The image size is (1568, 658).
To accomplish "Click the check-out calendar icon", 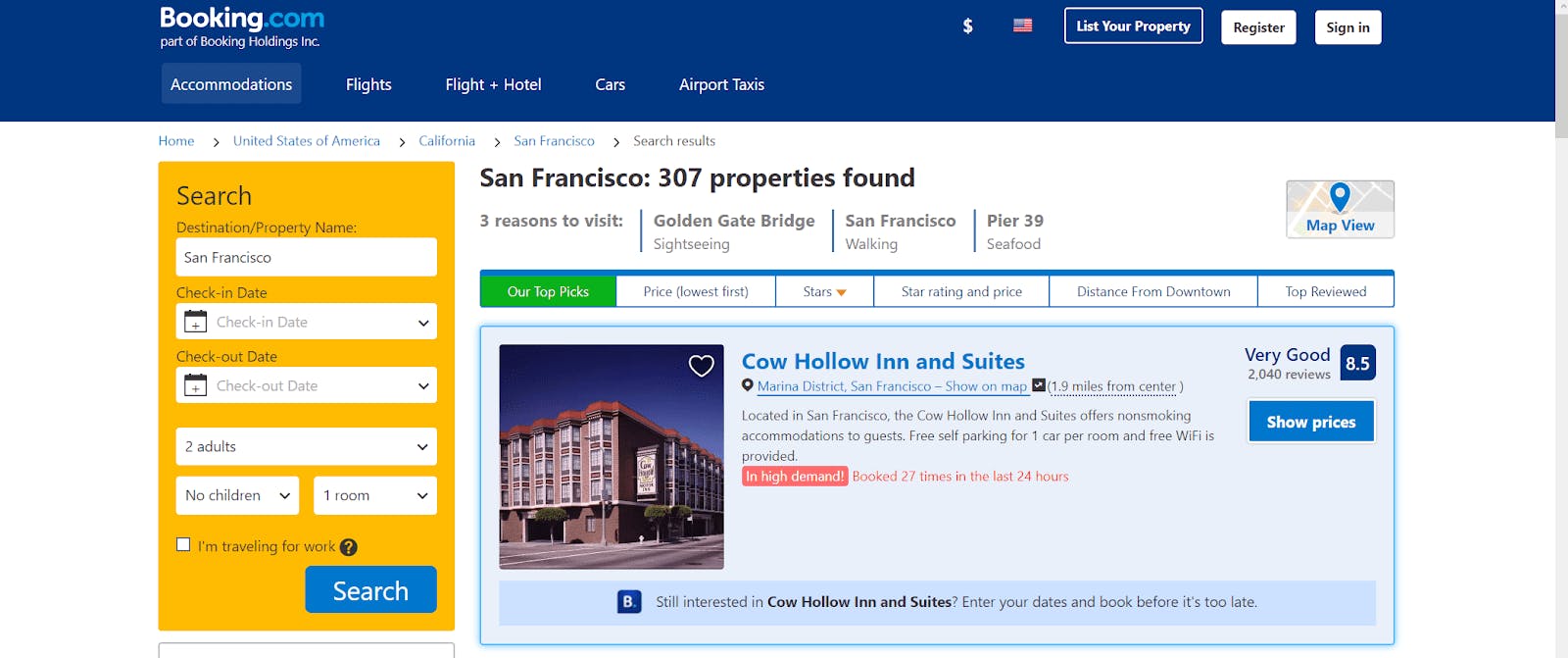I will click(195, 385).
